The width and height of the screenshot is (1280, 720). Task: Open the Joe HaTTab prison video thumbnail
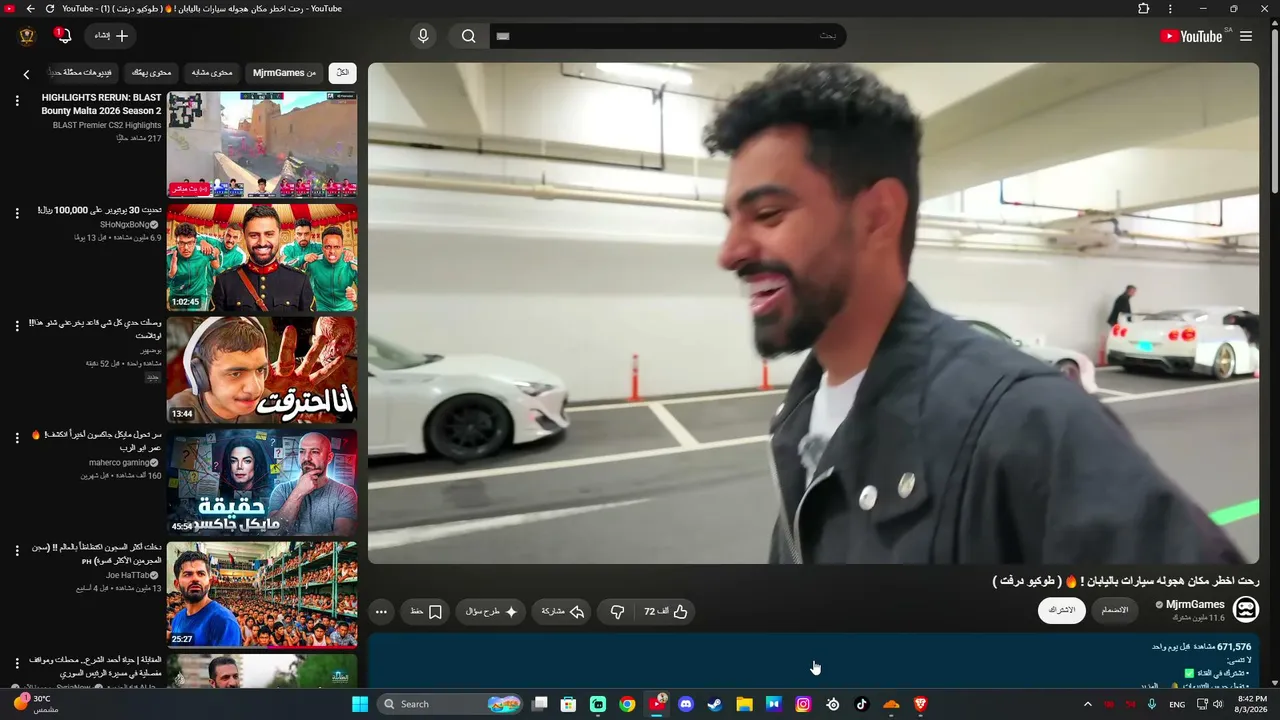pyautogui.click(x=262, y=595)
